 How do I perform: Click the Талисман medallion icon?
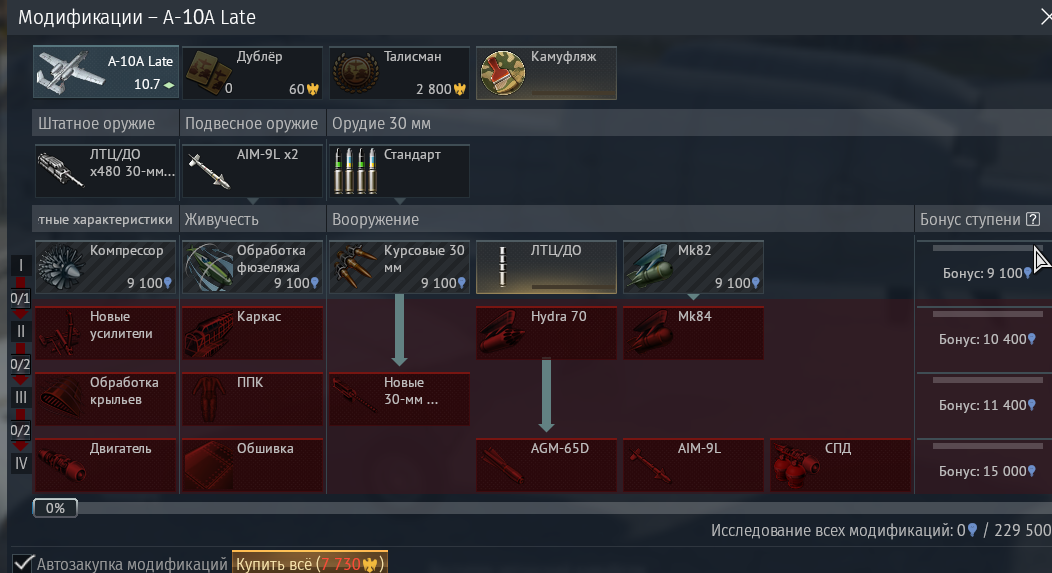tap(356, 72)
